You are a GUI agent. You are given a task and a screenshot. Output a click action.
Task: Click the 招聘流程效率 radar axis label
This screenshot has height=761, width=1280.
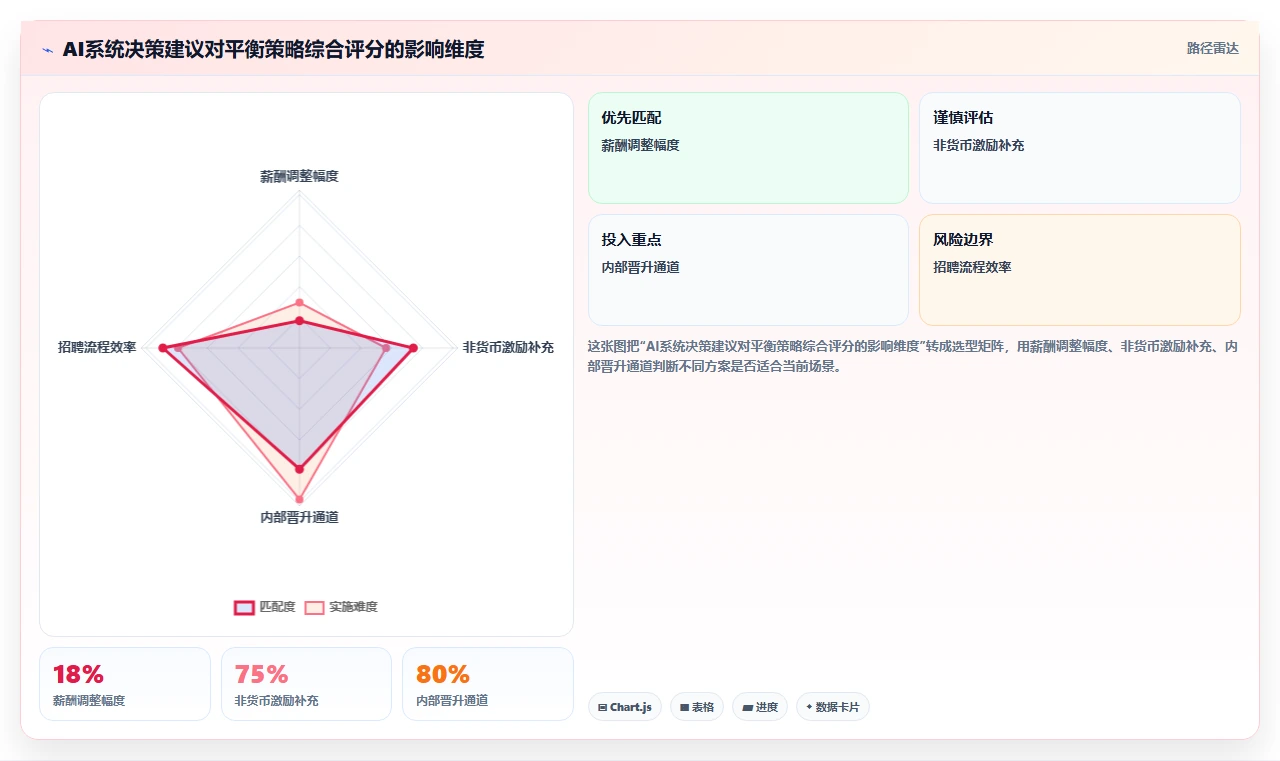coord(97,348)
